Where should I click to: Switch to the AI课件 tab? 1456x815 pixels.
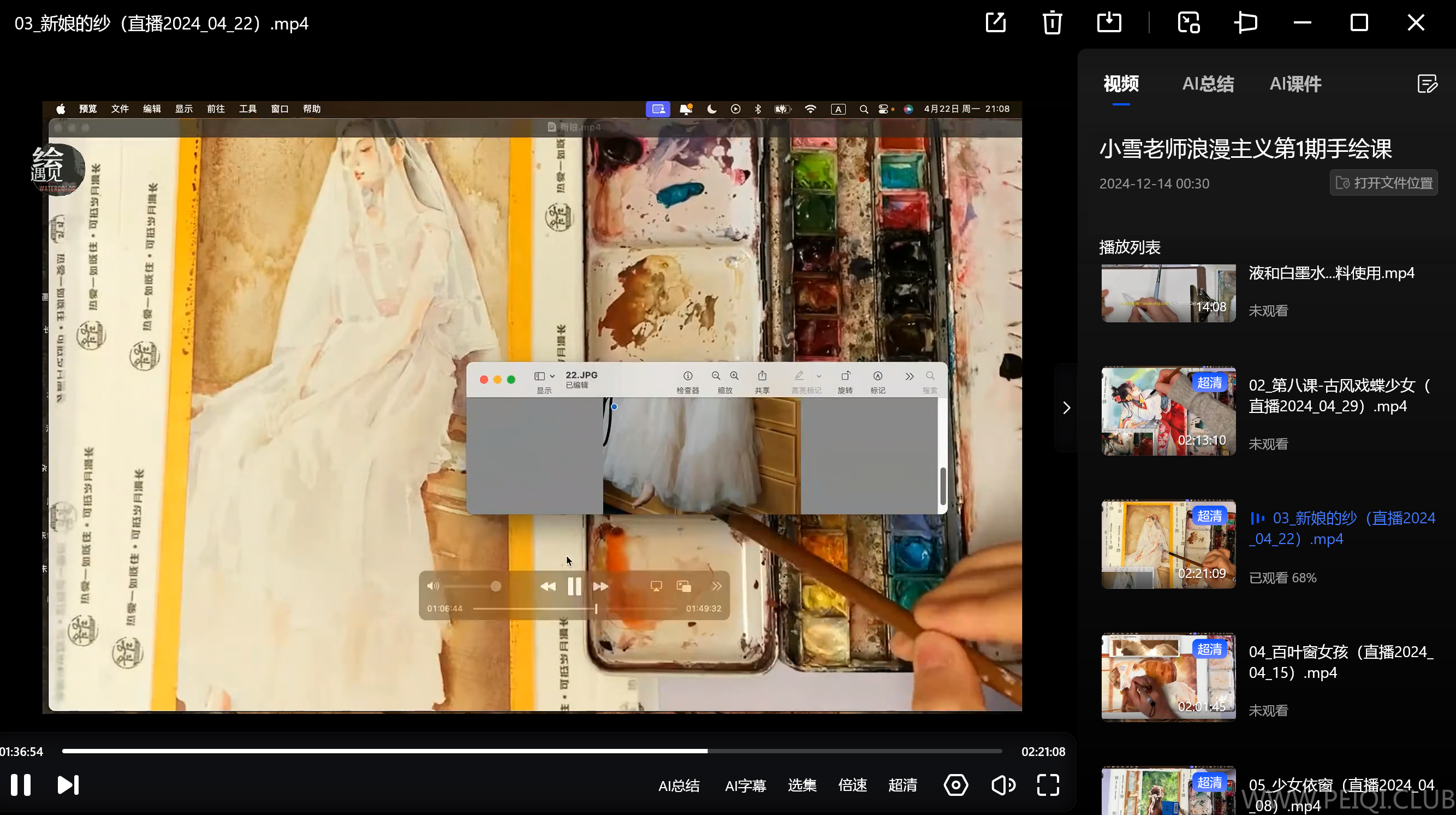[1295, 84]
